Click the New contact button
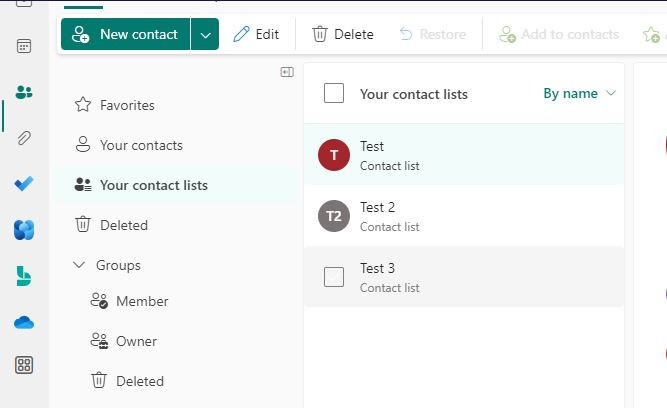667x408 pixels. click(x=125, y=34)
